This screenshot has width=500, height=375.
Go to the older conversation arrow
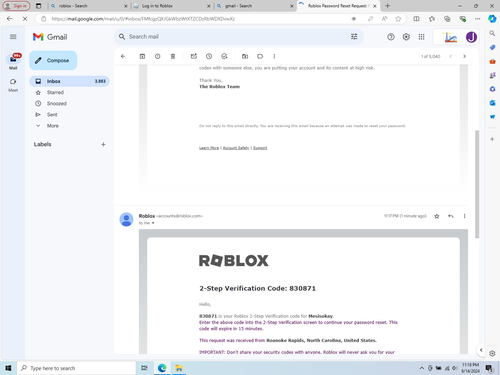point(464,56)
